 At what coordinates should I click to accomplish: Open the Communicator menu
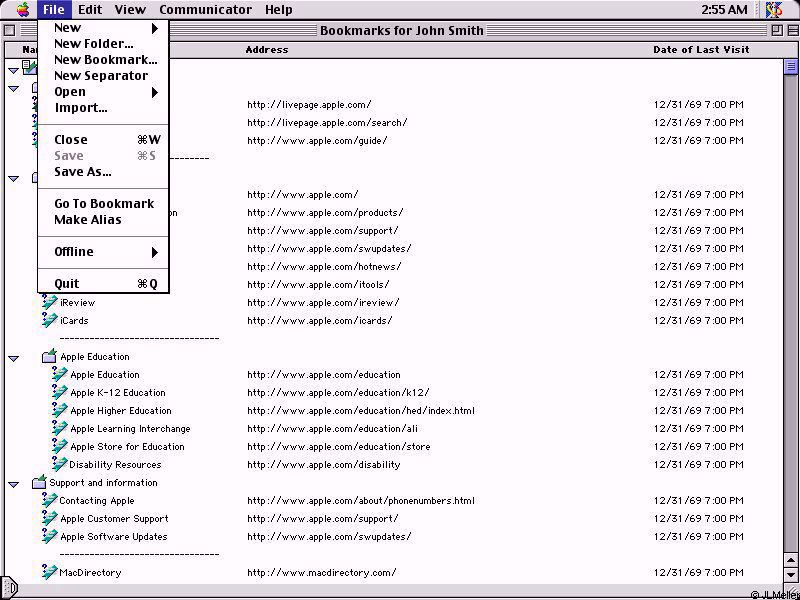pos(205,9)
